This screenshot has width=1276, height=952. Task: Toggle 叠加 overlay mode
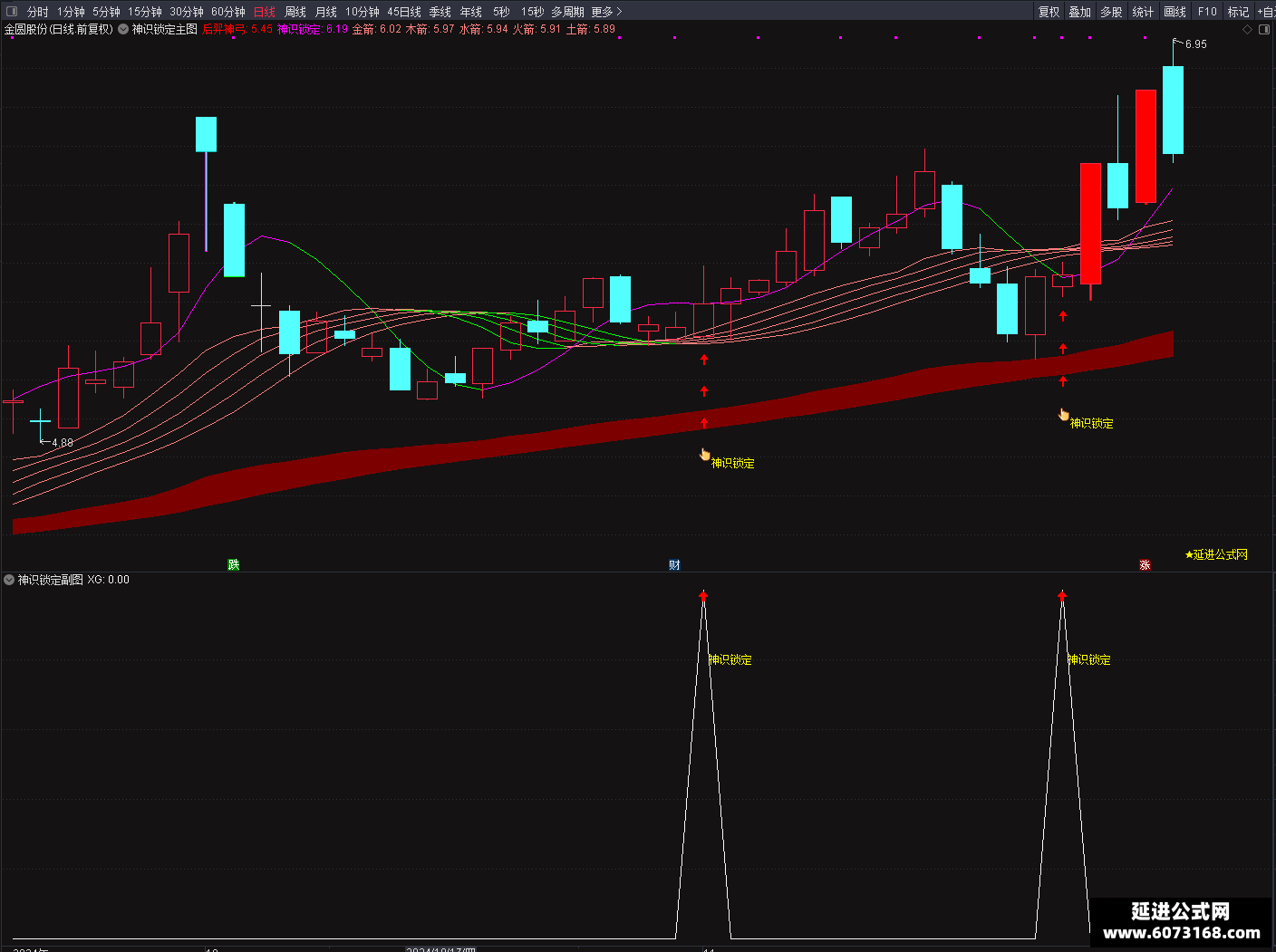coord(1080,12)
